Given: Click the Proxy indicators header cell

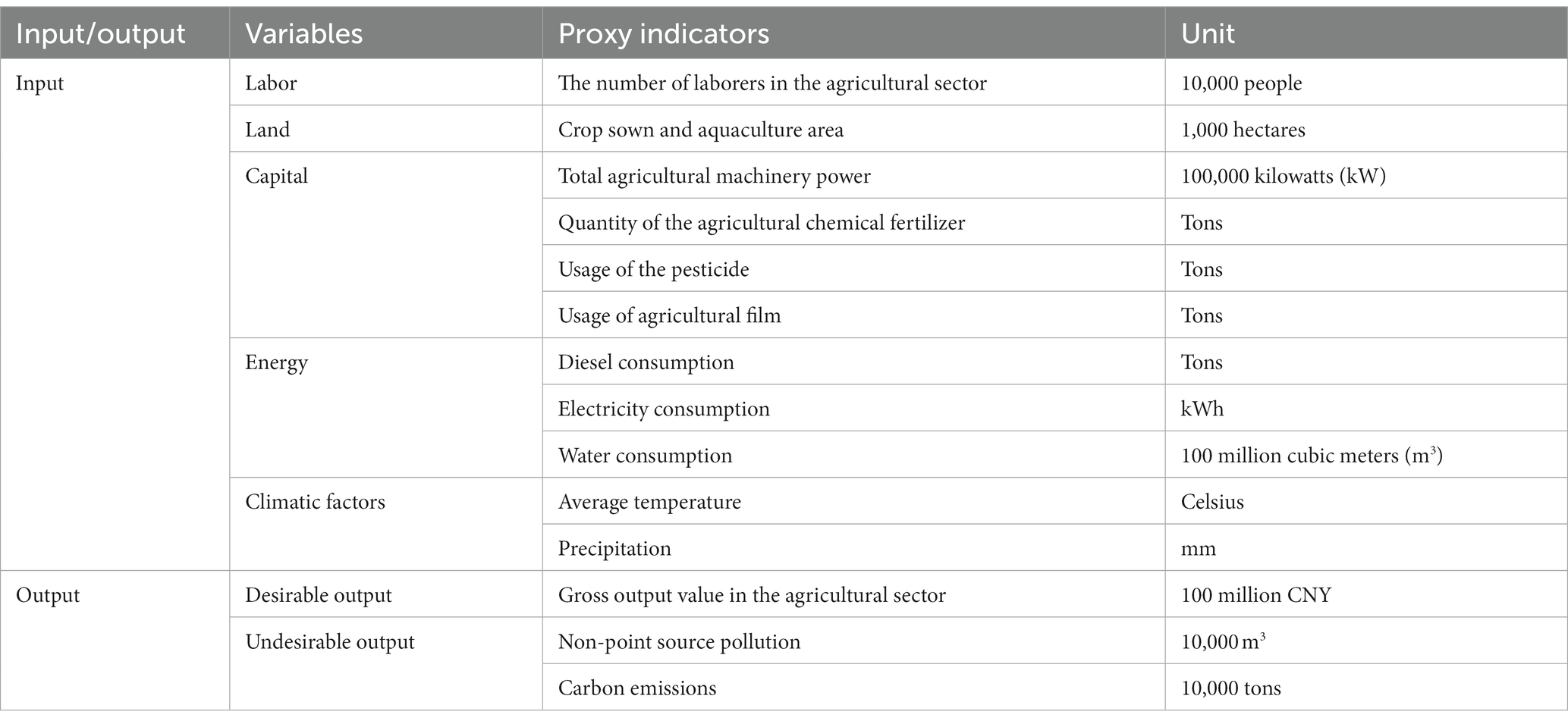Looking at the screenshot, I should pos(854,33).
